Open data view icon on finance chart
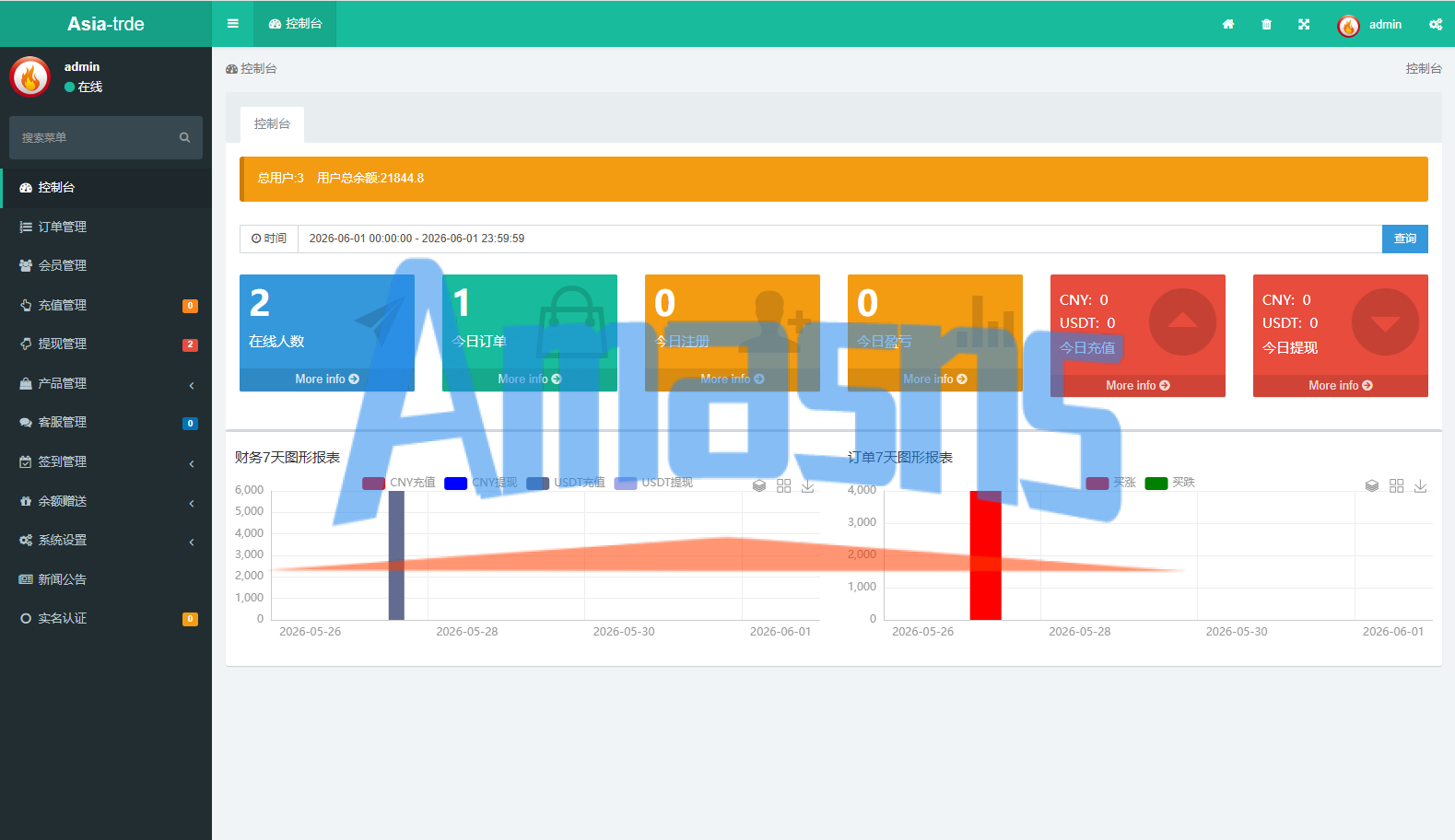The height and width of the screenshot is (840, 1455). [759, 485]
